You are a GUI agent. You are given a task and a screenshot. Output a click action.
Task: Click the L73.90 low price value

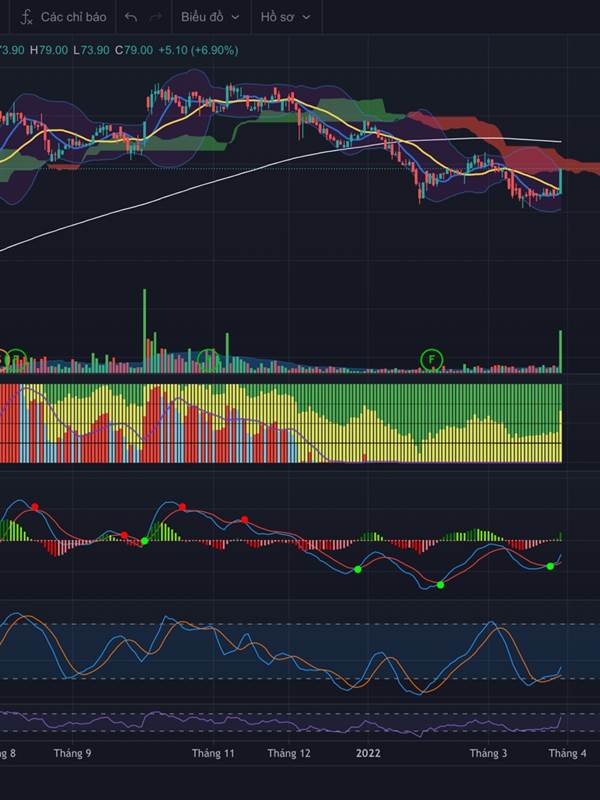(x=91, y=50)
